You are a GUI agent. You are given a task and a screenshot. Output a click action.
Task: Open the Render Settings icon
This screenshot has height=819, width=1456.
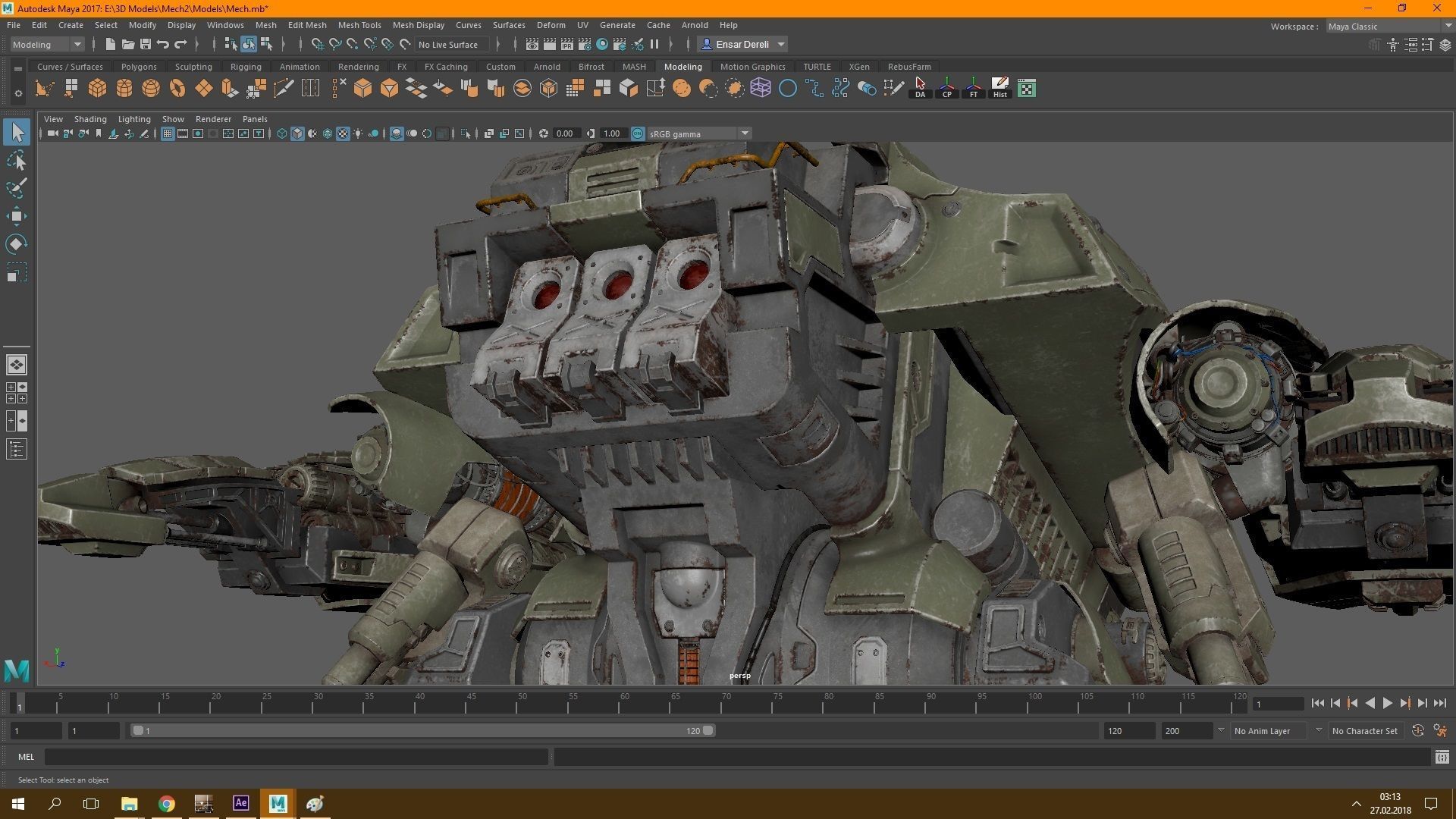tap(585, 44)
